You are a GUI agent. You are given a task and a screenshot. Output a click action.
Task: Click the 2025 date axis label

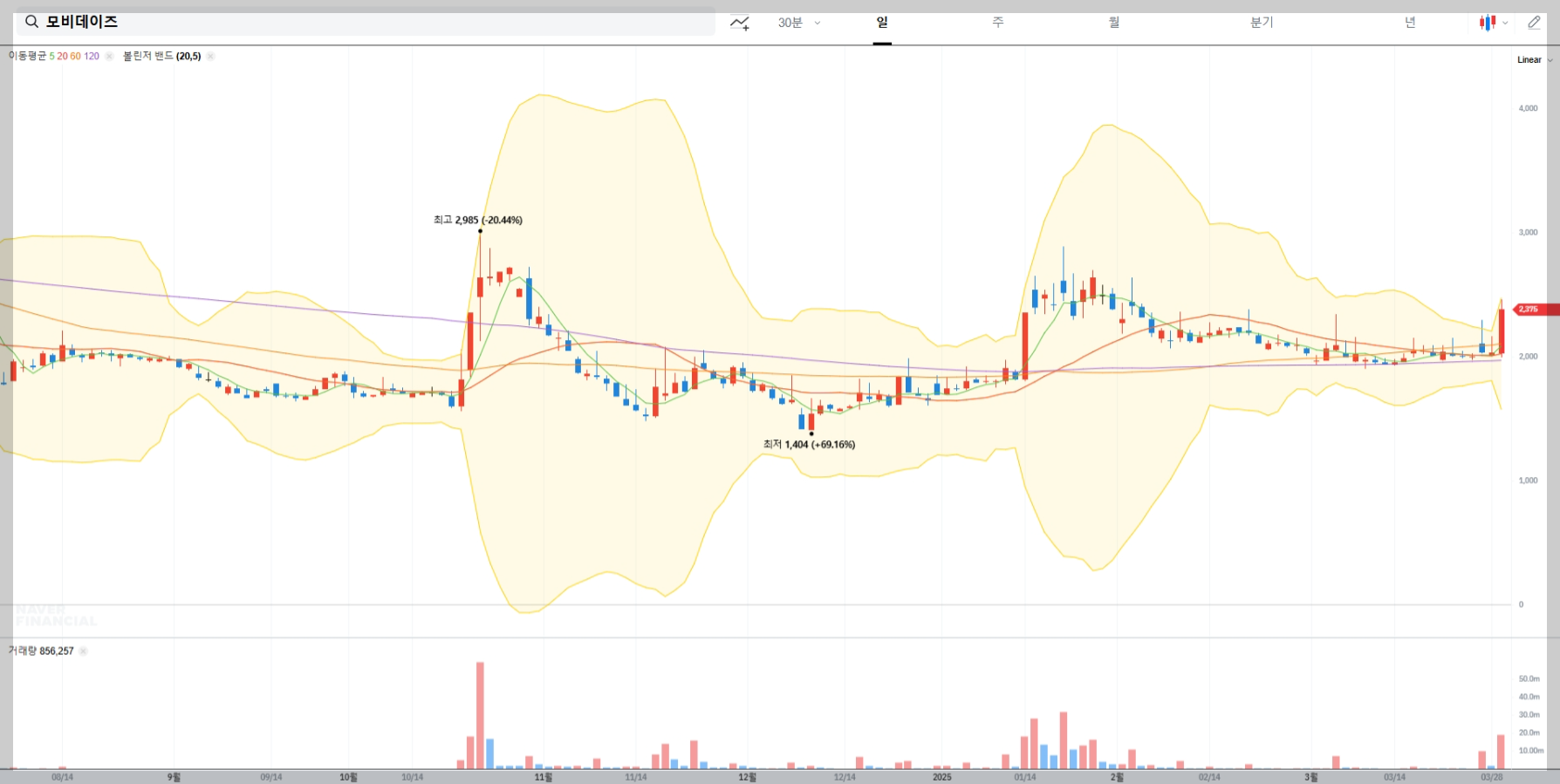point(942,777)
